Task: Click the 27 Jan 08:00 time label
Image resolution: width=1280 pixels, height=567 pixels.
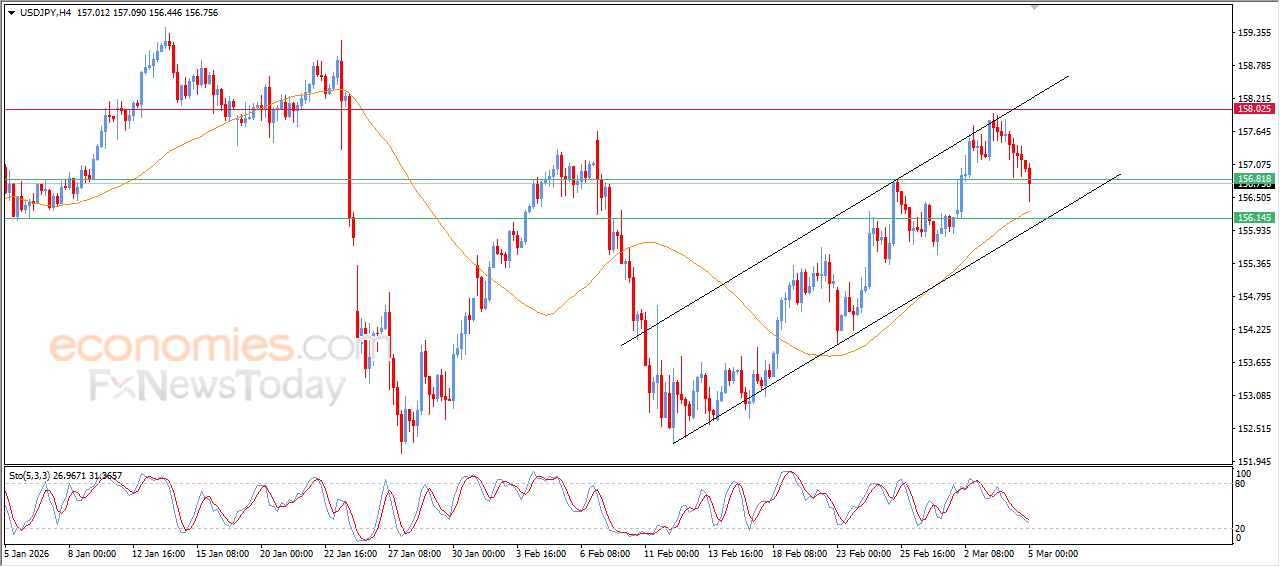Action: pyautogui.click(x=415, y=553)
